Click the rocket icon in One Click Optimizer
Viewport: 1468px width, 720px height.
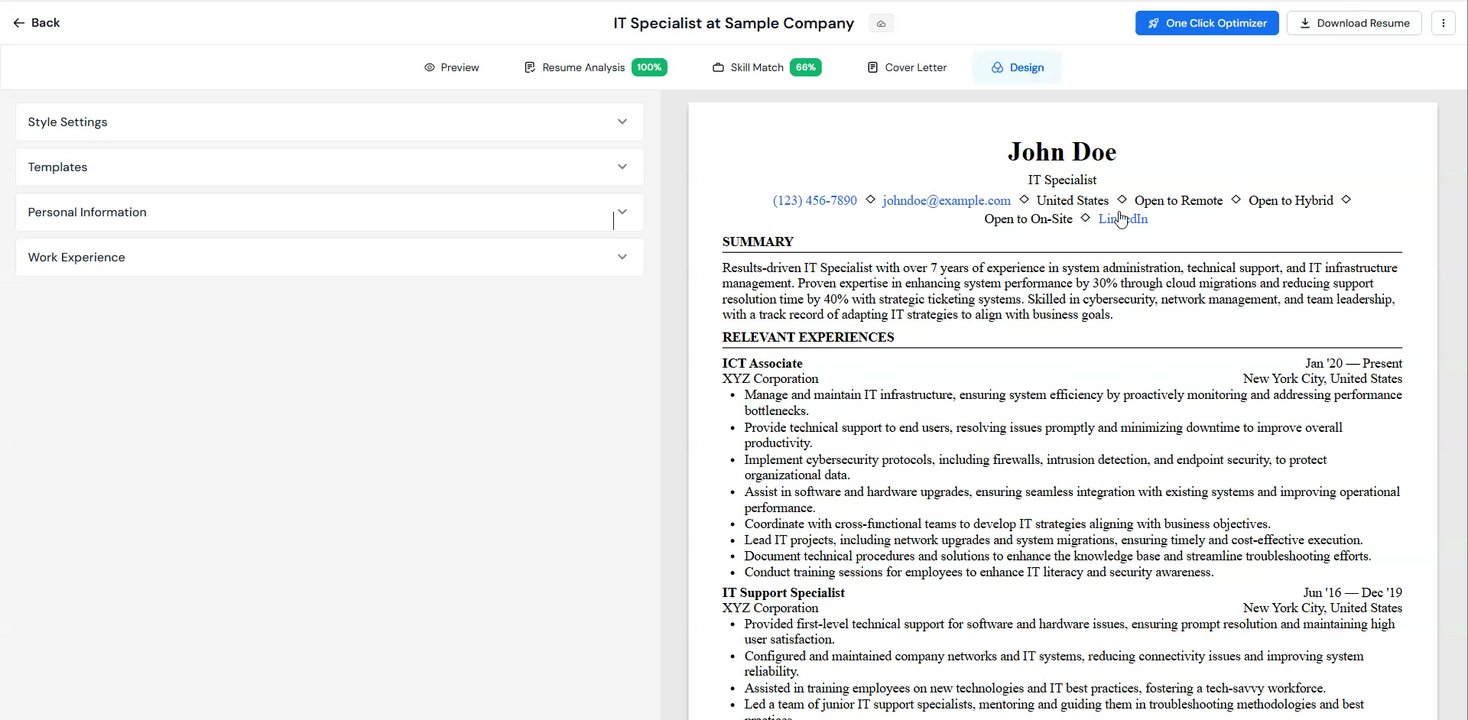click(1153, 23)
